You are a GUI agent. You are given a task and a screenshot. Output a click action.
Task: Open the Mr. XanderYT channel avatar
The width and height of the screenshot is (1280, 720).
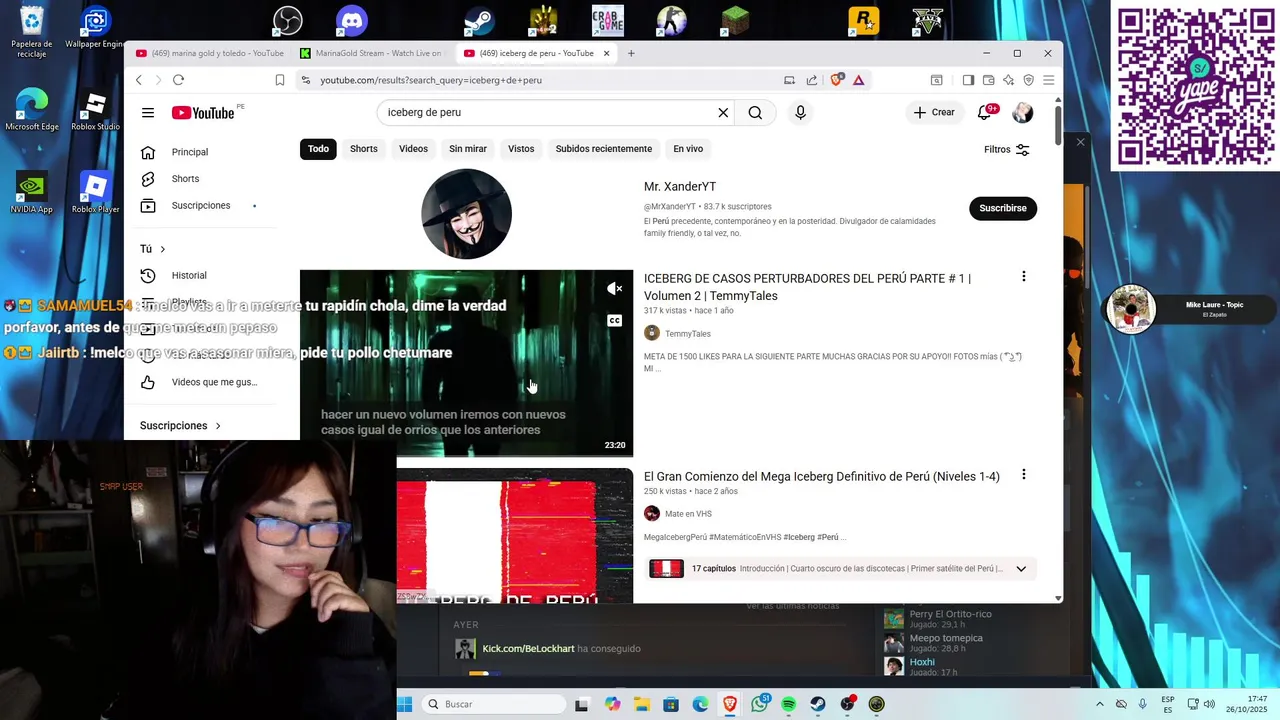(x=466, y=214)
